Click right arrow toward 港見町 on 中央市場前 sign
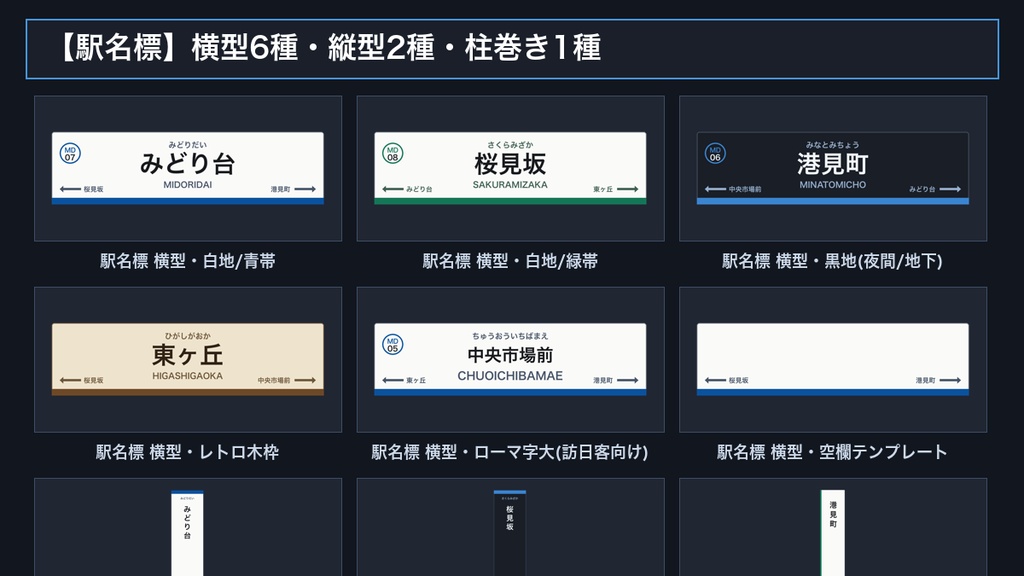1024x576 pixels. tap(628, 380)
